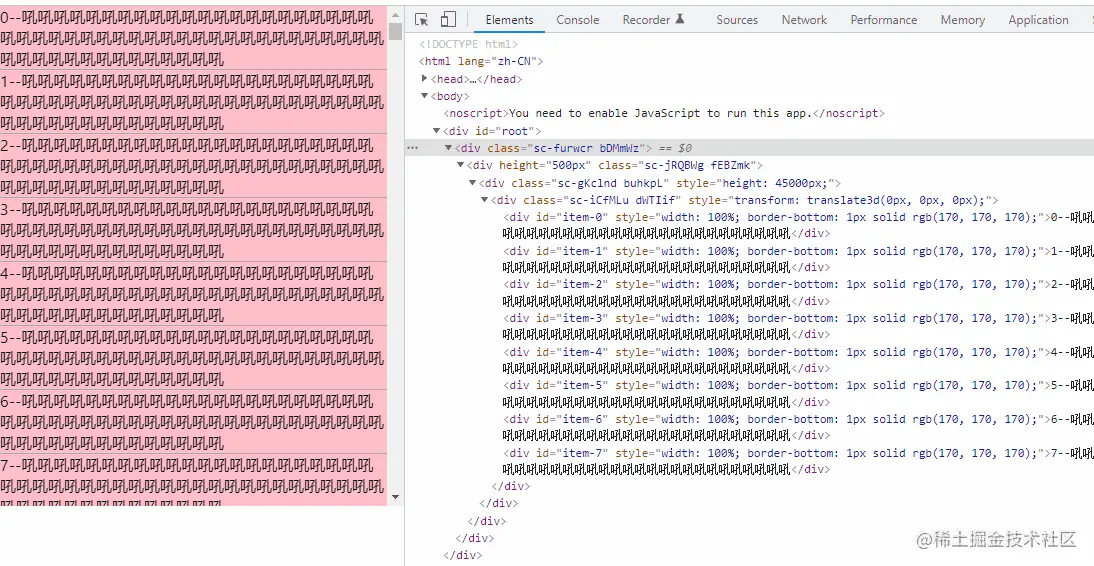Click list item starting with 0--

193,38
